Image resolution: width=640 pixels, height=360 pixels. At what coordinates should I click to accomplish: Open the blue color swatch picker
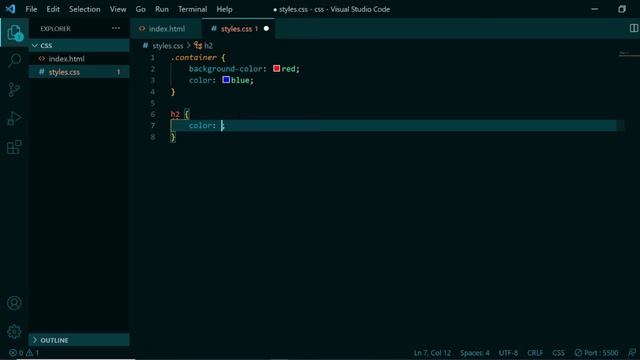tap(226, 80)
